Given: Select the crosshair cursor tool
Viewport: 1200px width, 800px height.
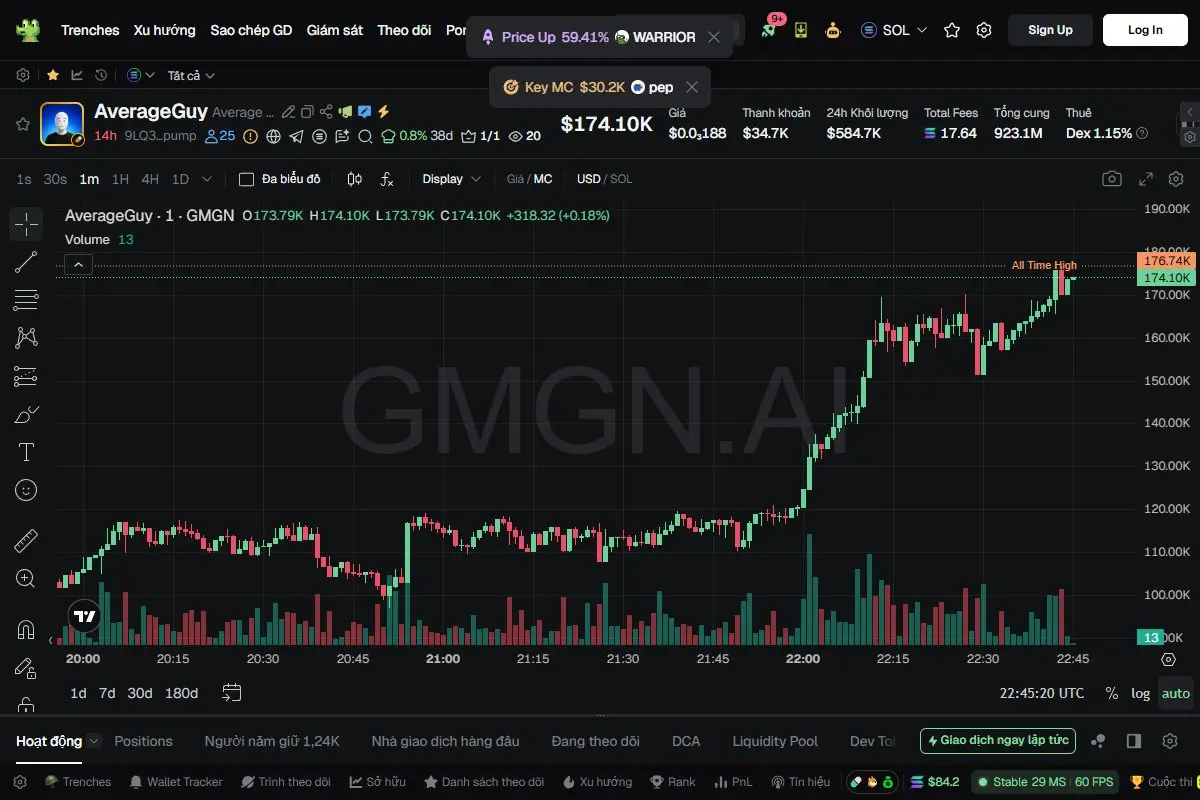Looking at the screenshot, I should click(26, 224).
